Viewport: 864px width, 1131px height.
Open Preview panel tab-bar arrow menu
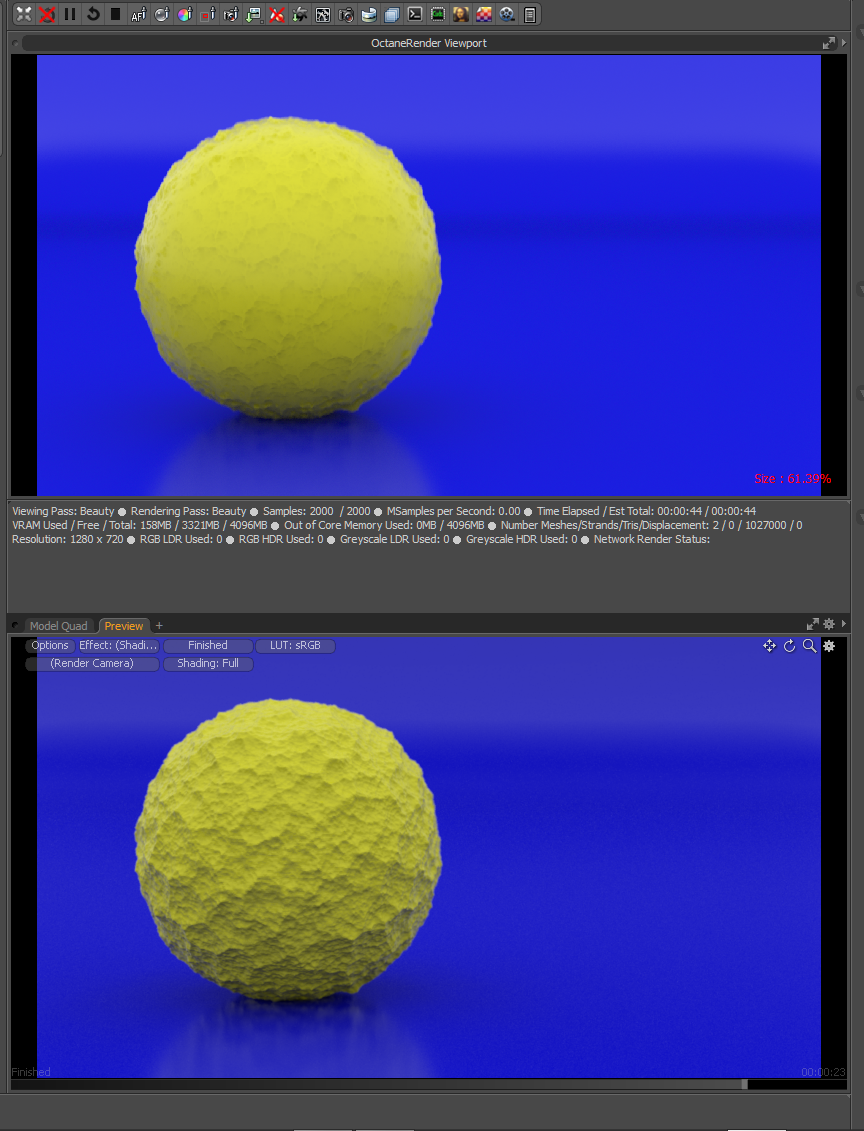click(x=844, y=624)
